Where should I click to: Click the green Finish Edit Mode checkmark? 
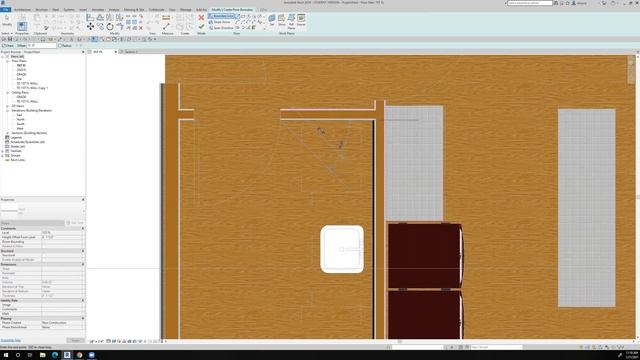click(201, 27)
